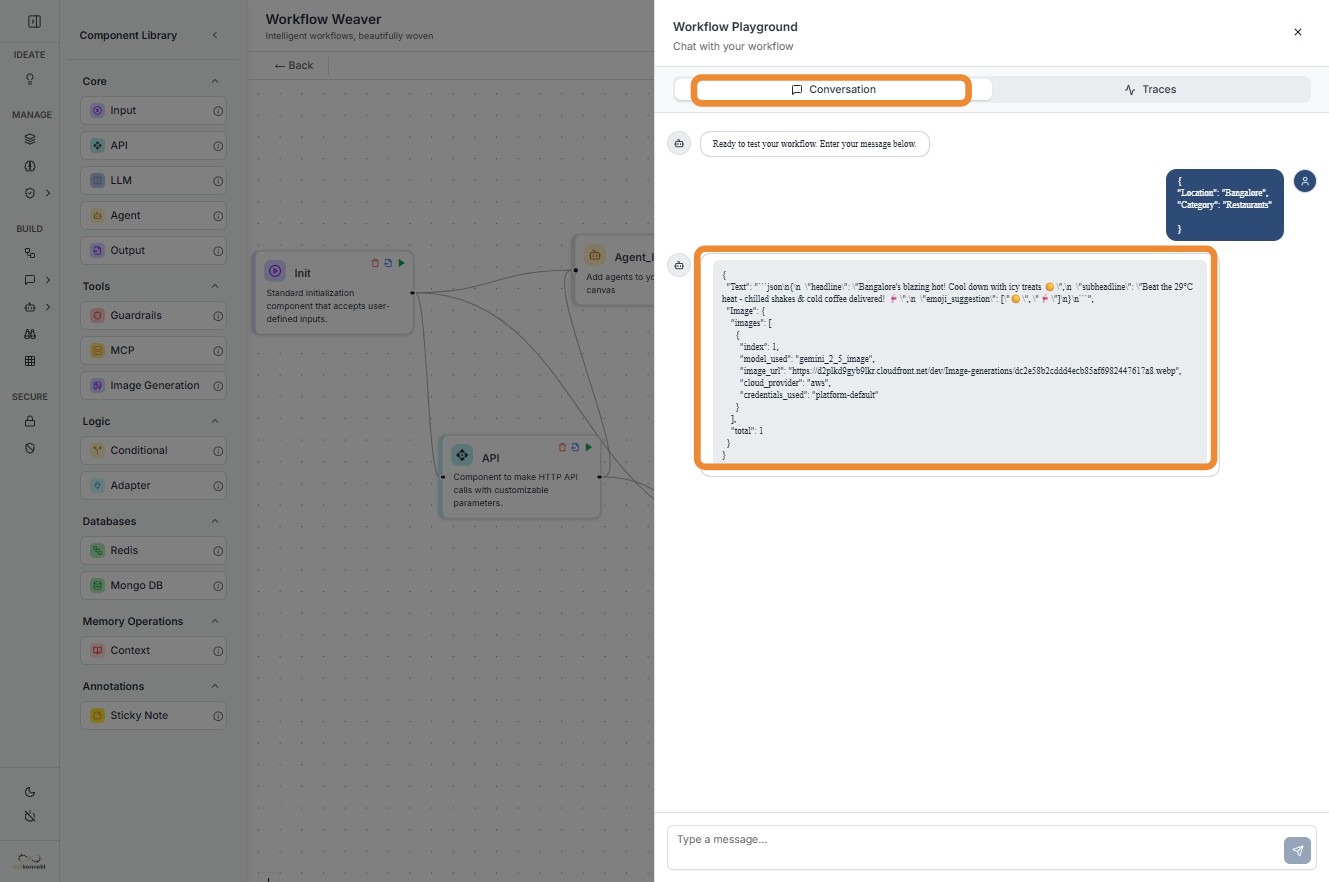
Task: Collapse the Databases section
Action: (215, 521)
